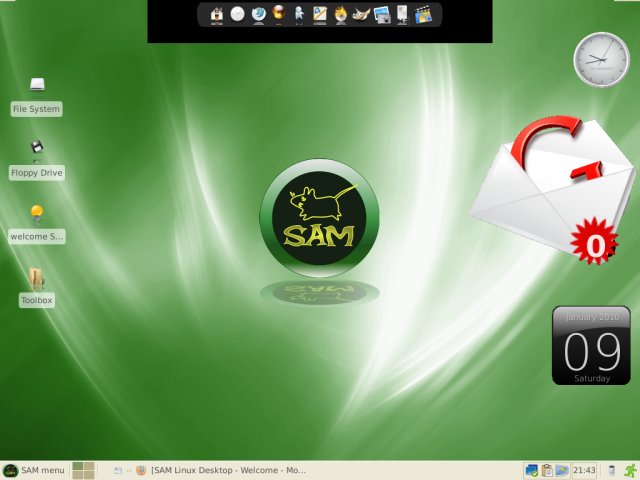Launch the flame disc burner icon in the dock
Screen dimensions: 640x480
point(340,15)
